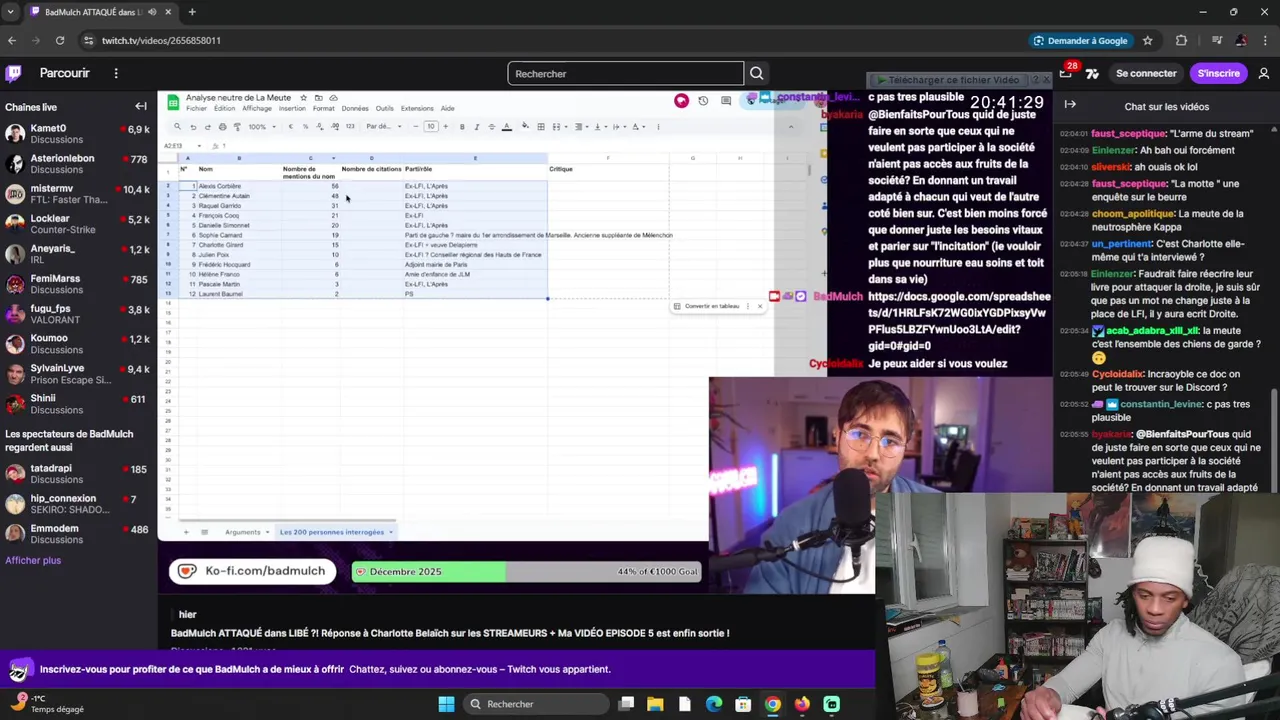1280x720 pixels.
Task: Open the Insertion menu in Sheets
Action: pyautogui.click(x=292, y=108)
